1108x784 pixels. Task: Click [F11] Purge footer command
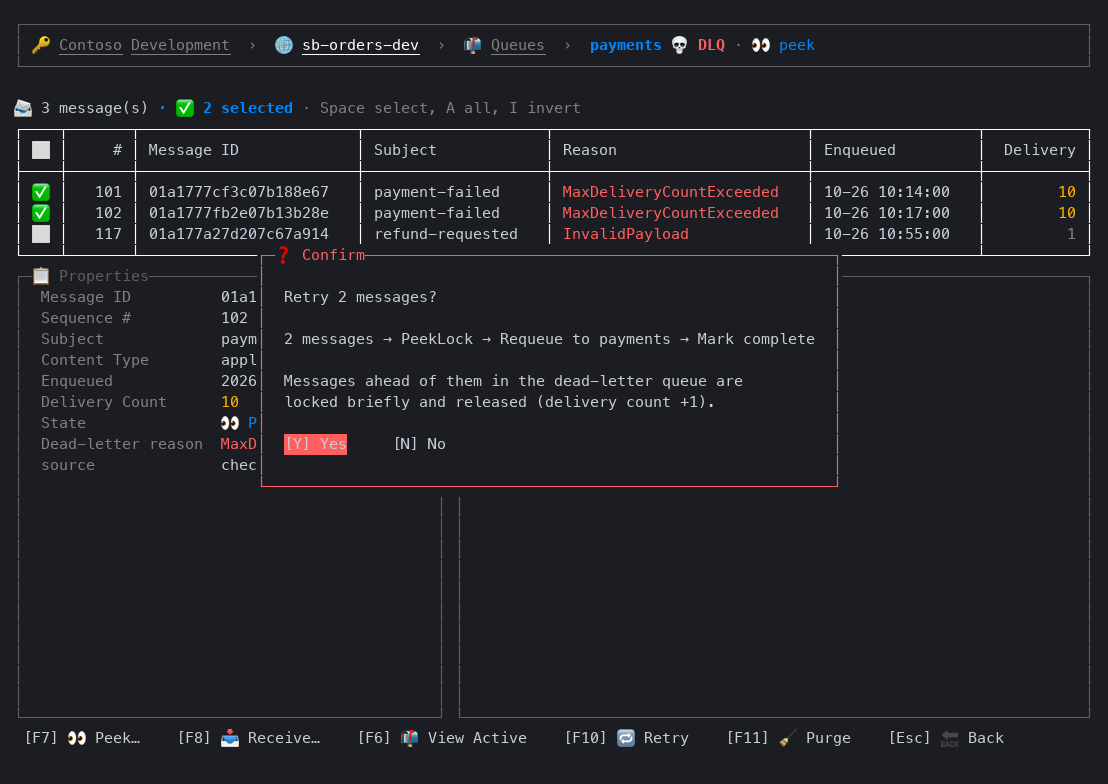(x=789, y=738)
